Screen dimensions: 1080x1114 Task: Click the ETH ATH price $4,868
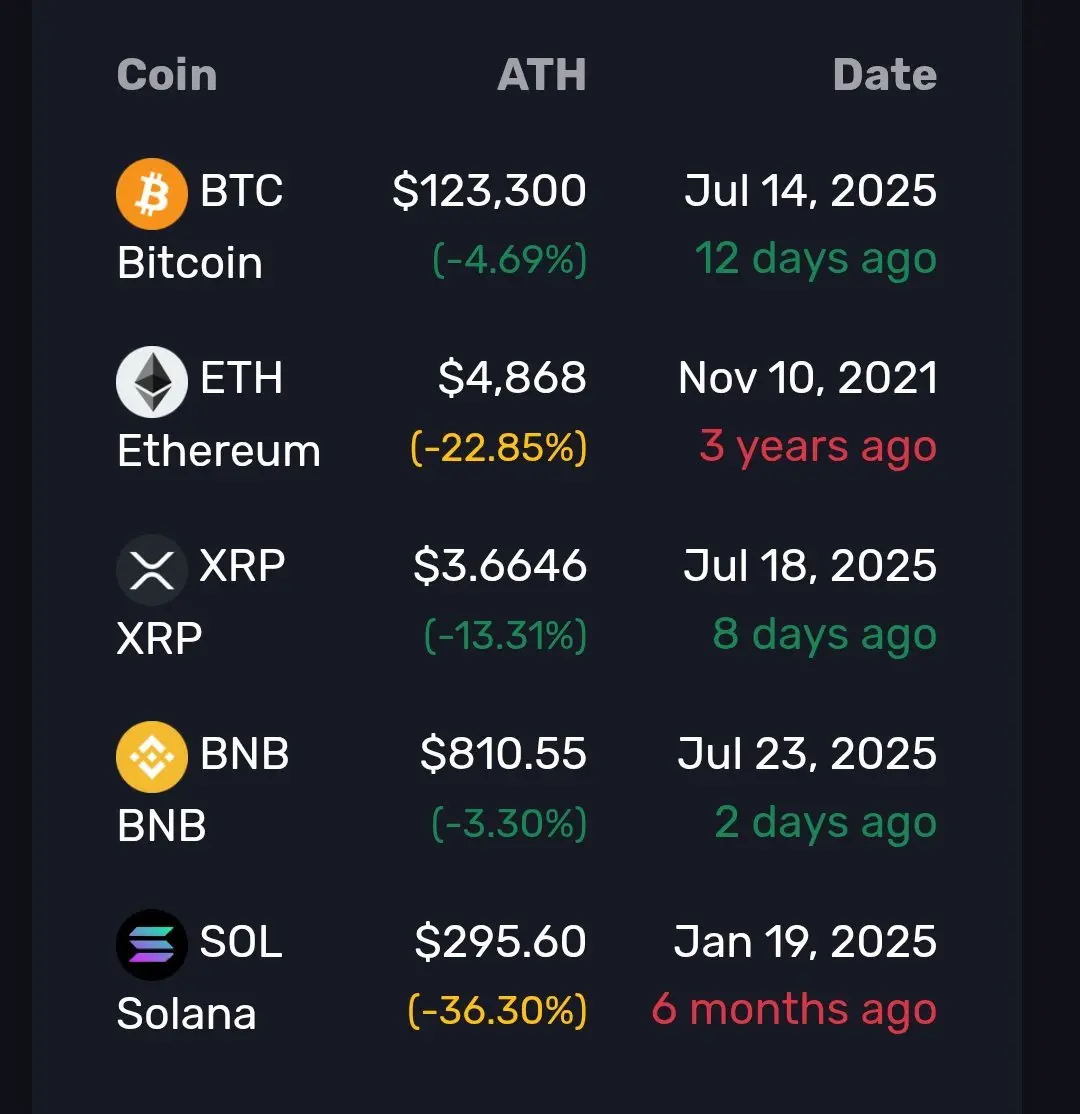pos(512,377)
